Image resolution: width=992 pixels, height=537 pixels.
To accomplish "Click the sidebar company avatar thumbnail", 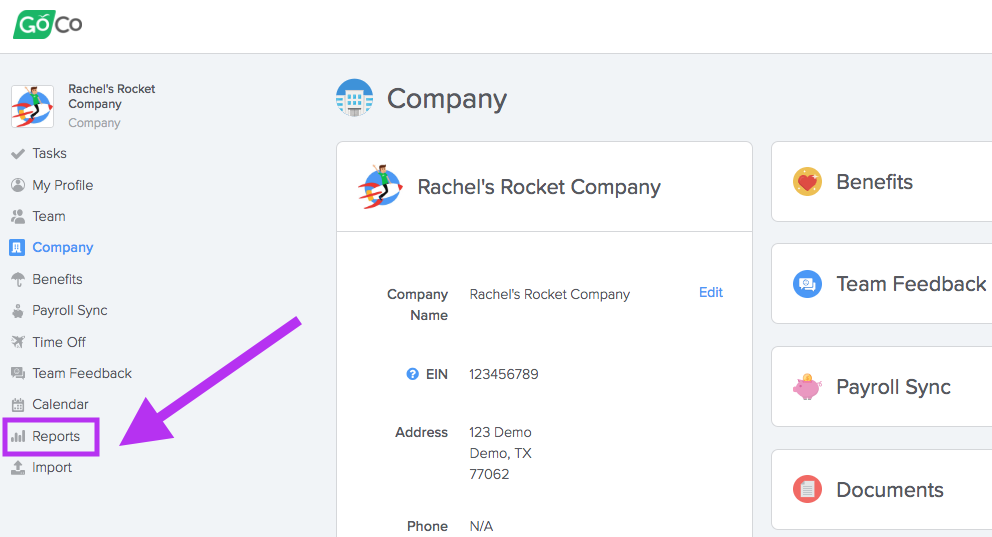I will coord(32,106).
